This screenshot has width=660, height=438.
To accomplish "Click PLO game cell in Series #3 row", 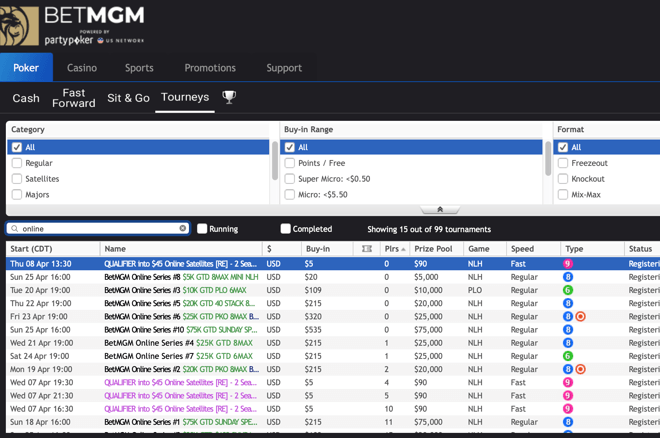I will (x=475, y=290).
